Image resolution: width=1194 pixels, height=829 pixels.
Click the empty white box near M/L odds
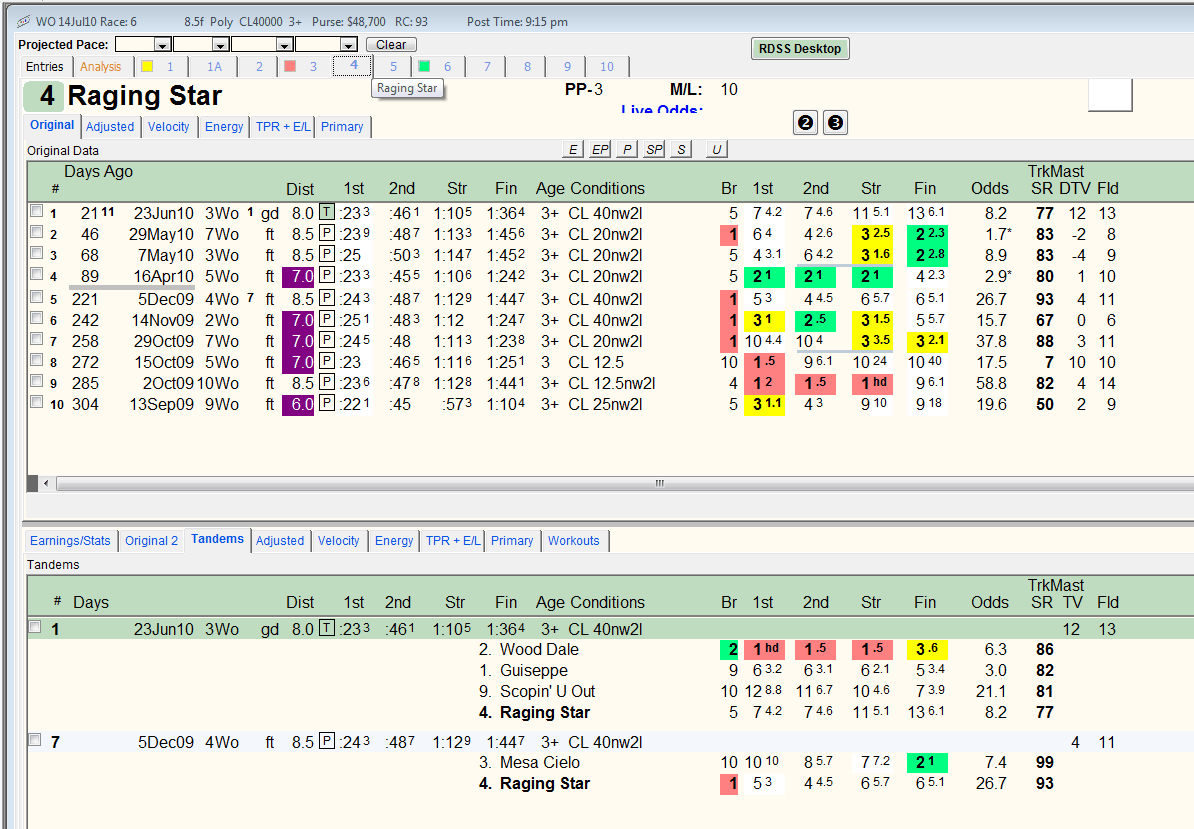pos(1109,95)
